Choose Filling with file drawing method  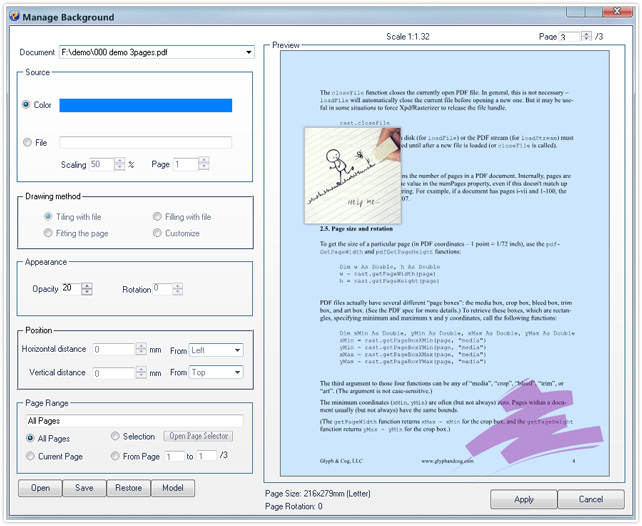point(157,217)
